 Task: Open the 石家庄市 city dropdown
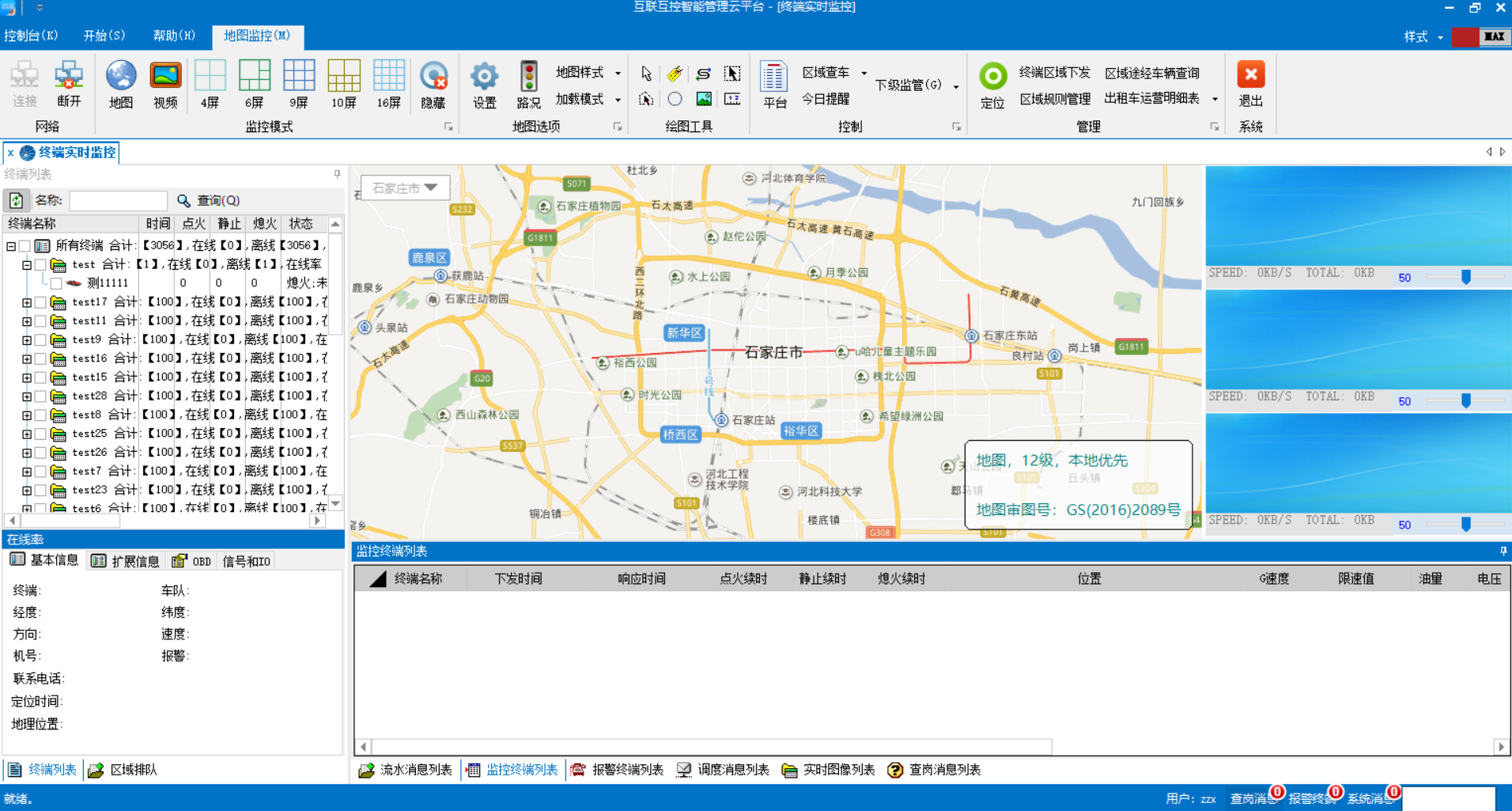[405, 188]
